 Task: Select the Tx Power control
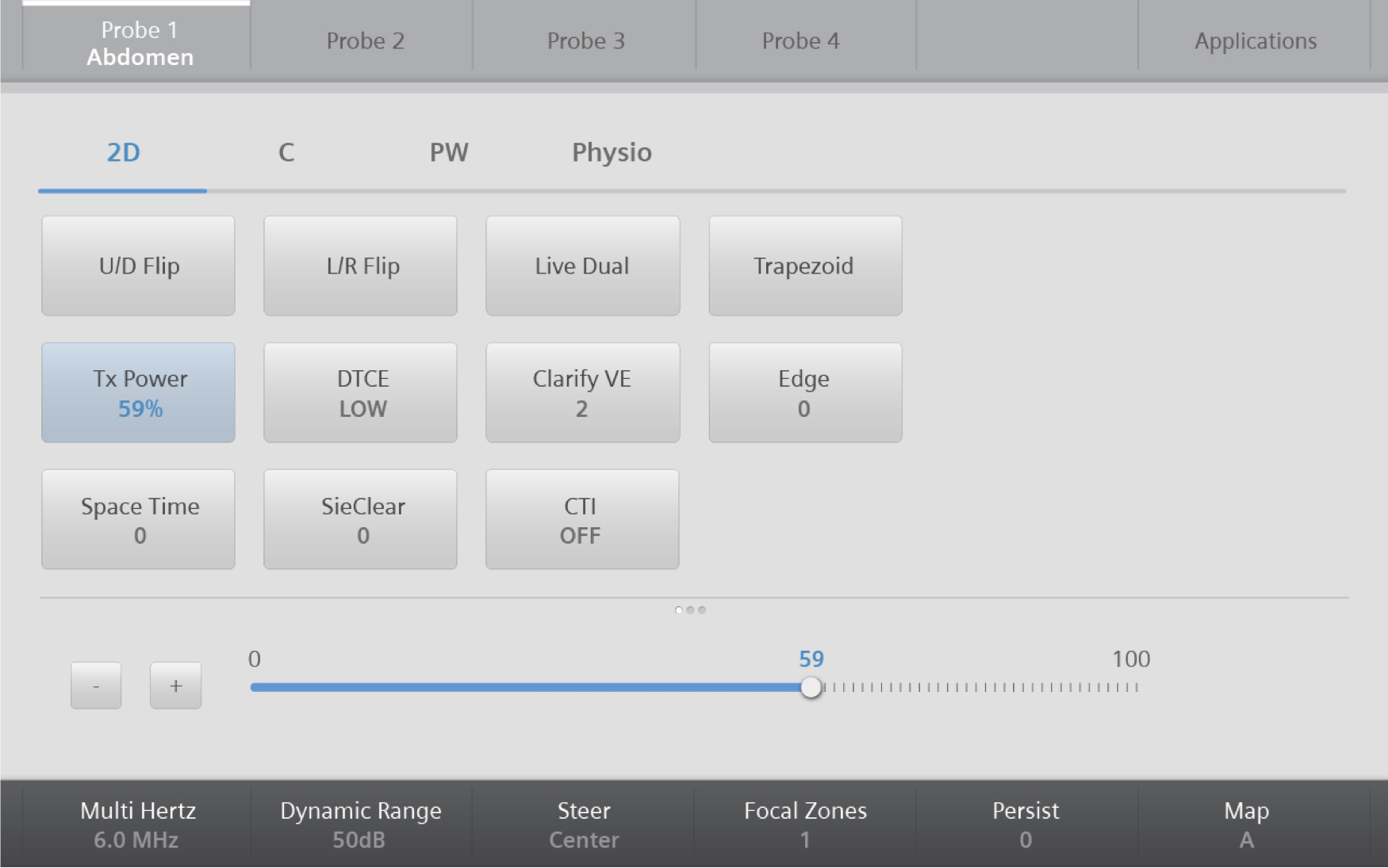pyautogui.click(x=139, y=393)
